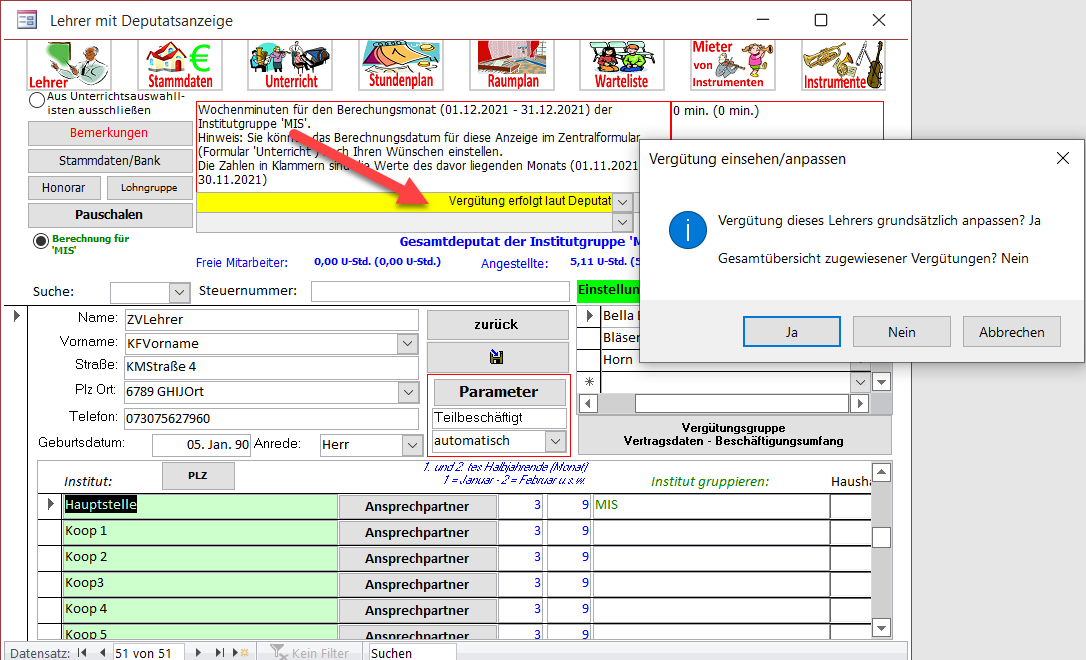This screenshot has width=1086, height=660.
Task: Open the Lehrer icon module
Action: [69, 65]
